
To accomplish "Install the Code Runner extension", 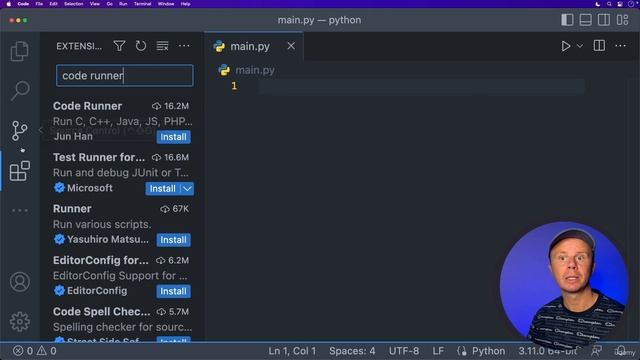I will 173,137.
